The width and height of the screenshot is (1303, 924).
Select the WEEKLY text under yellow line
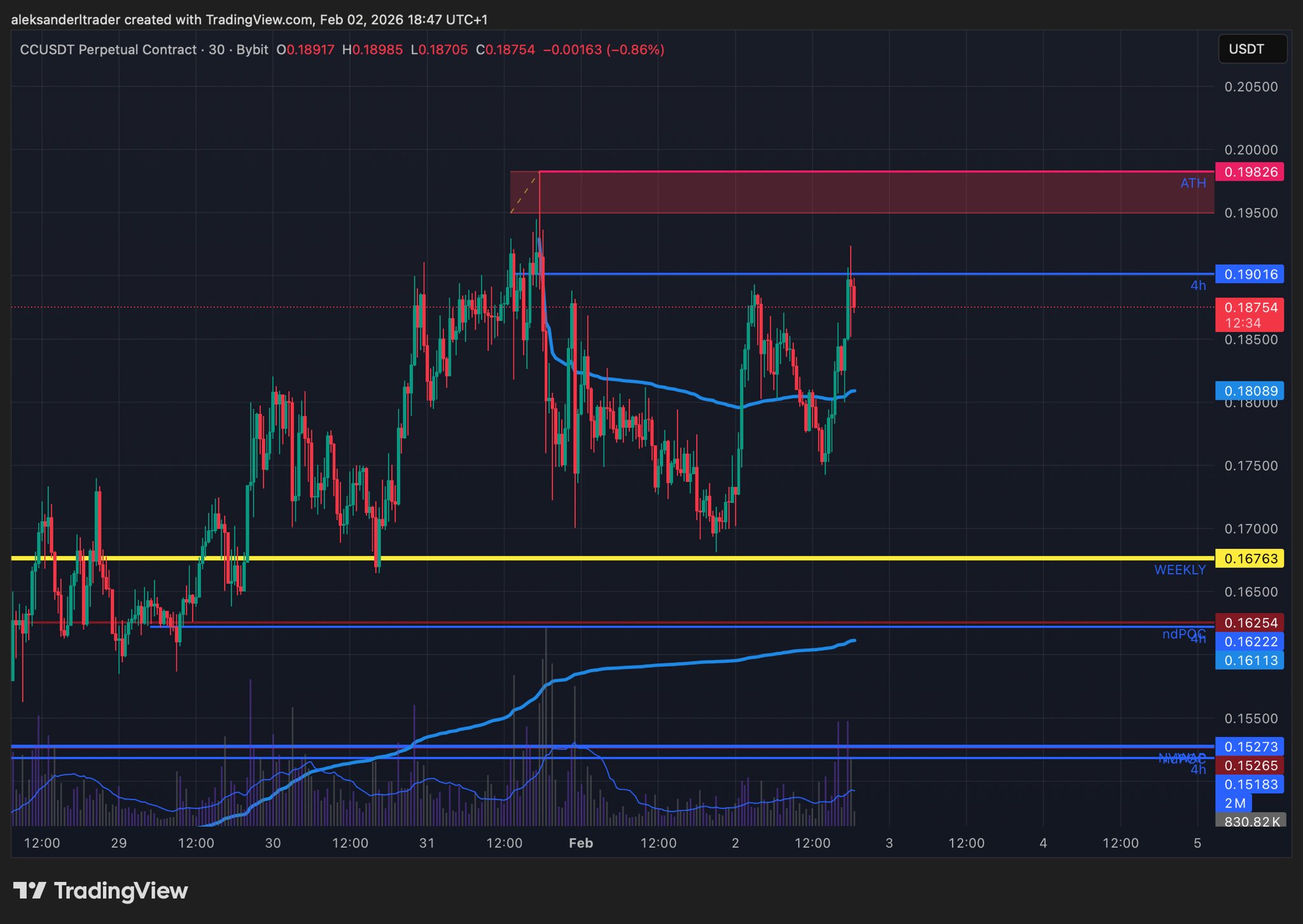(x=1180, y=570)
